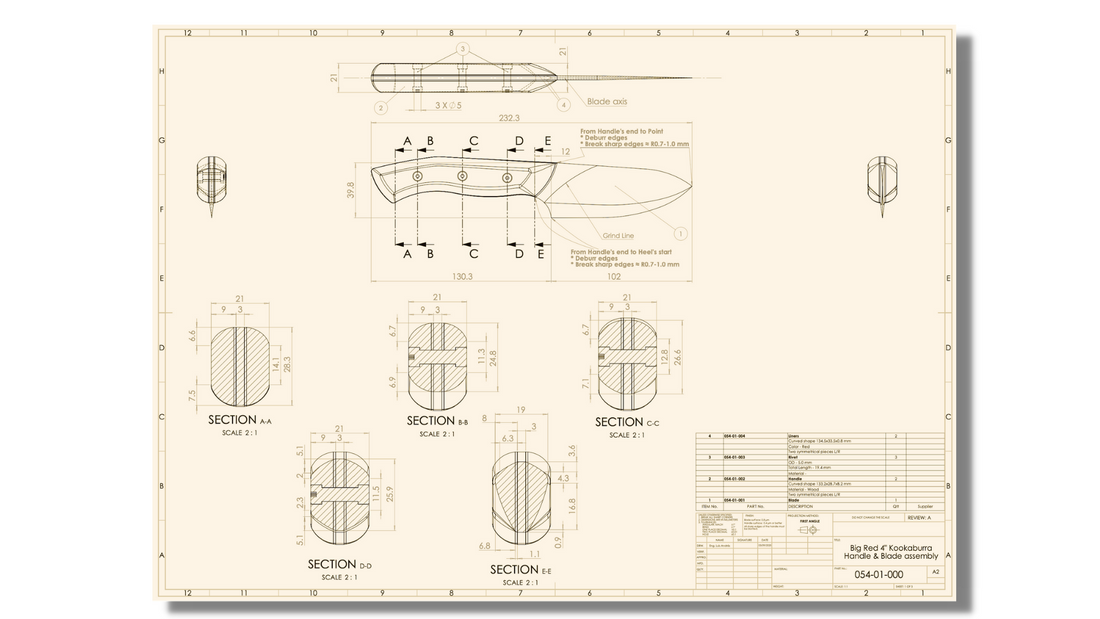Select the left-side knife end view
This screenshot has height=619, width=1100.
[211, 183]
